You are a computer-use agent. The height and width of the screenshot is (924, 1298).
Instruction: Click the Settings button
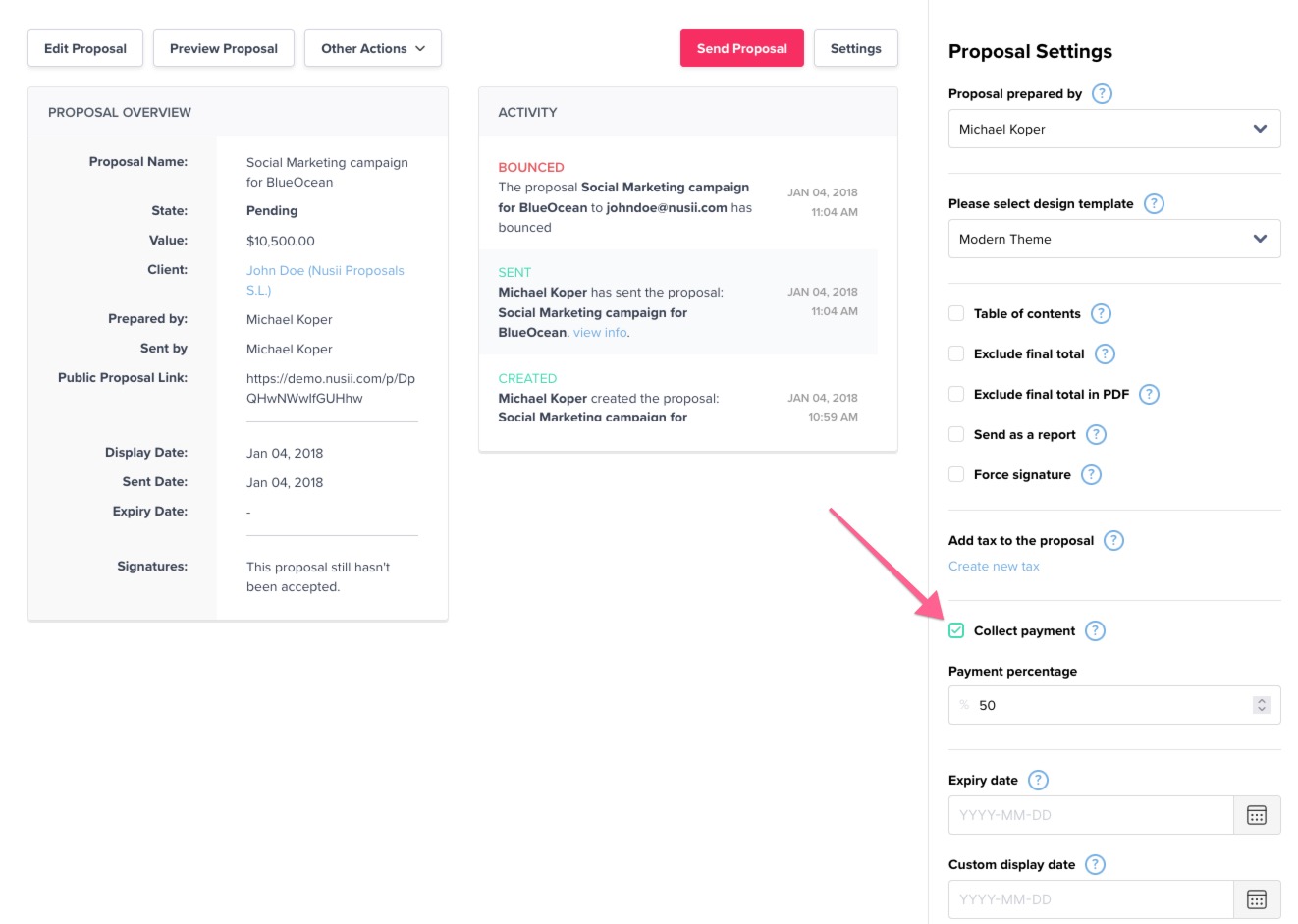(855, 49)
